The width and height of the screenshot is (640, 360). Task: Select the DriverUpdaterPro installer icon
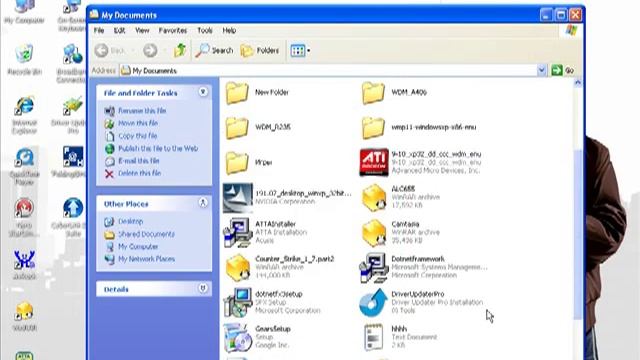tap(373, 303)
